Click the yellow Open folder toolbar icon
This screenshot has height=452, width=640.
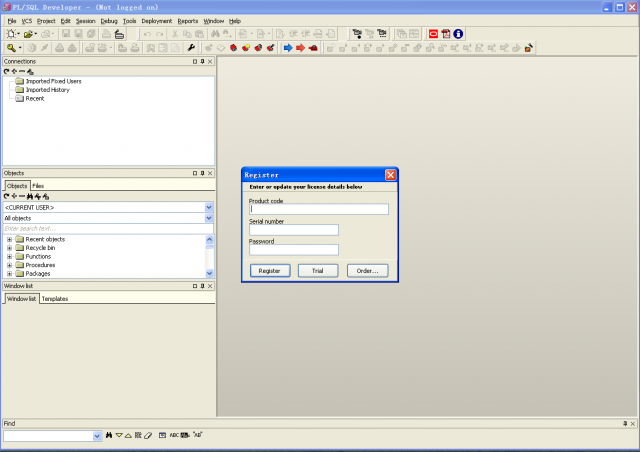point(29,34)
